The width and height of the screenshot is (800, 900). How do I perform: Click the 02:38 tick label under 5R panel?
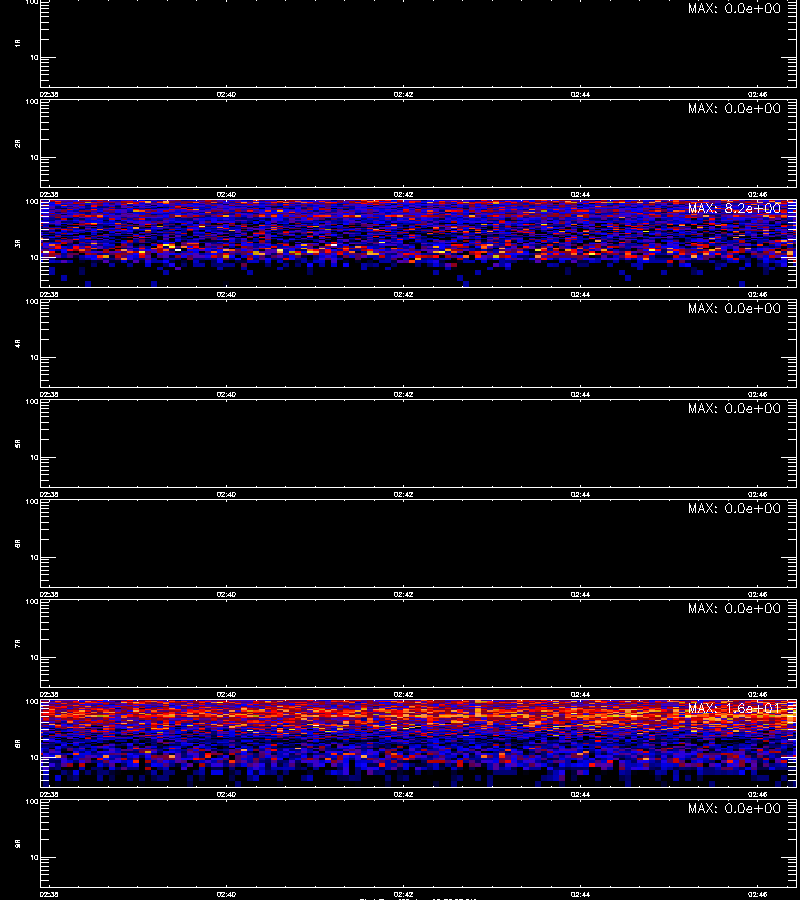point(49,494)
